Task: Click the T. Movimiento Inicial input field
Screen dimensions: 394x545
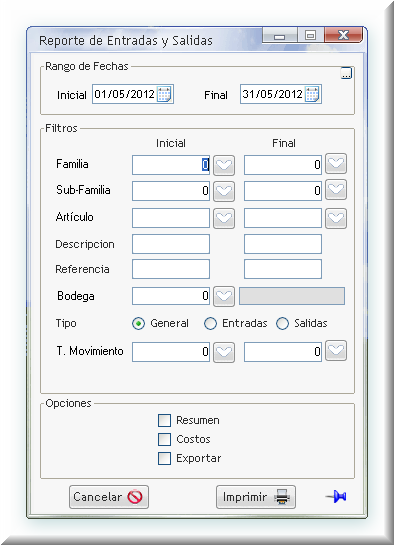Action: pyautogui.click(x=171, y=352)
